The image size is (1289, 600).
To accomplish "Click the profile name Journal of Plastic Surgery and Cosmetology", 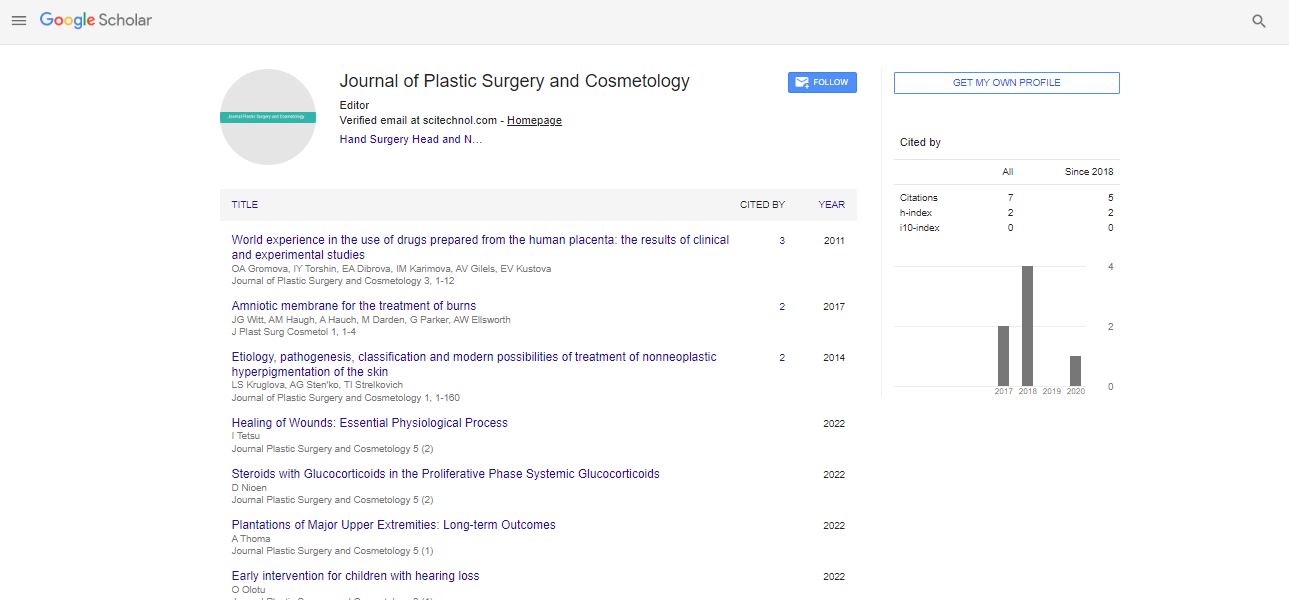I will tap(515, 82).
